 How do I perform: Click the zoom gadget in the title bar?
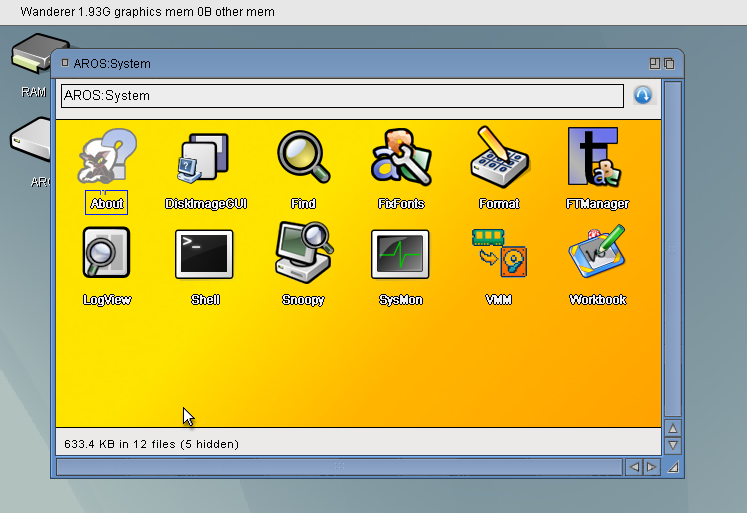[x=655, y=63]
